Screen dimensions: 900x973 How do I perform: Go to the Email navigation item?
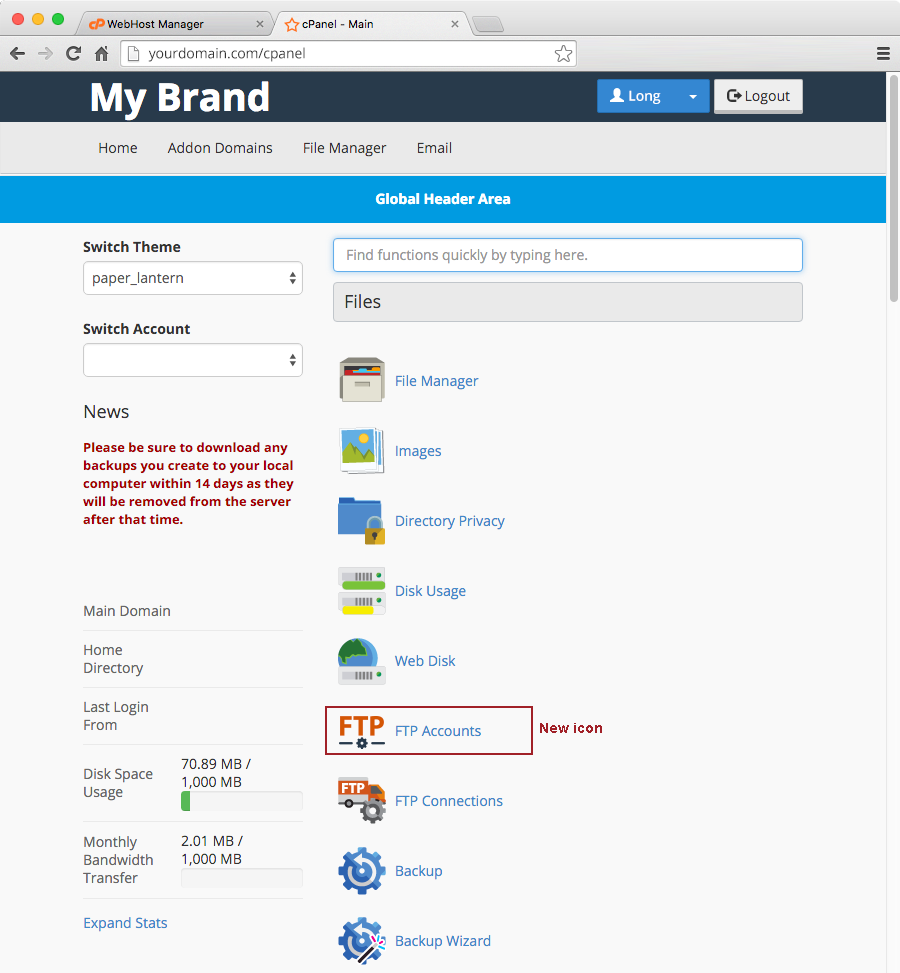tap(434, 148)
